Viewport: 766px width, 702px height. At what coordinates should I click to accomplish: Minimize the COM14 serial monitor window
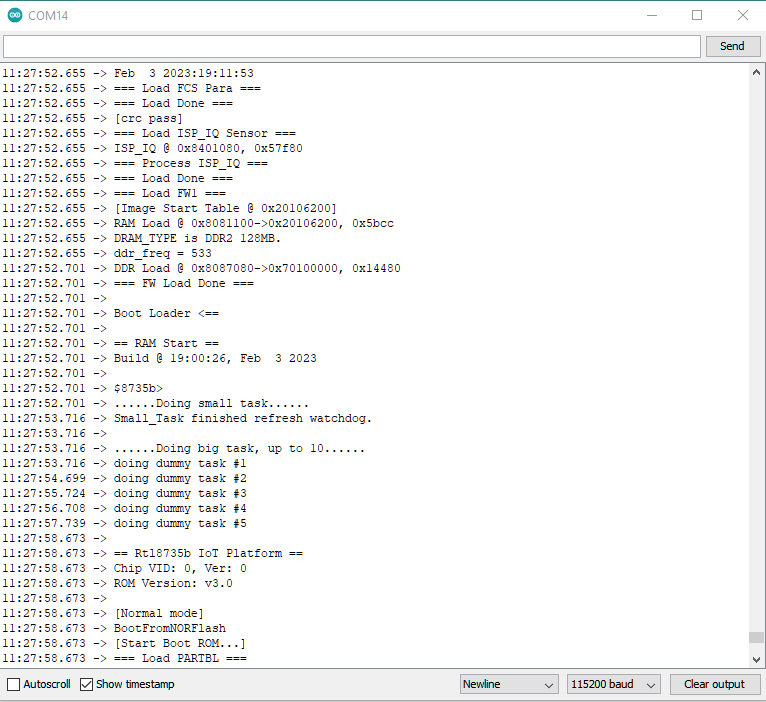652,15
